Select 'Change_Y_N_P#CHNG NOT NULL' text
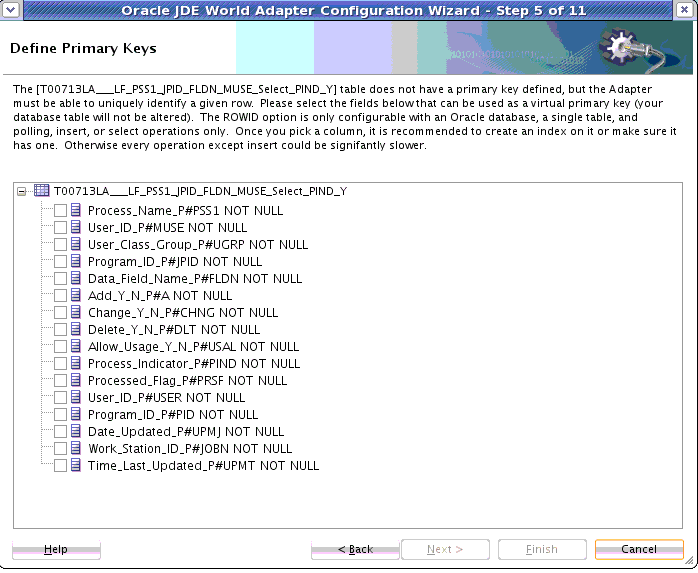This screenshot has height=573, width=698. click(183, 313)
